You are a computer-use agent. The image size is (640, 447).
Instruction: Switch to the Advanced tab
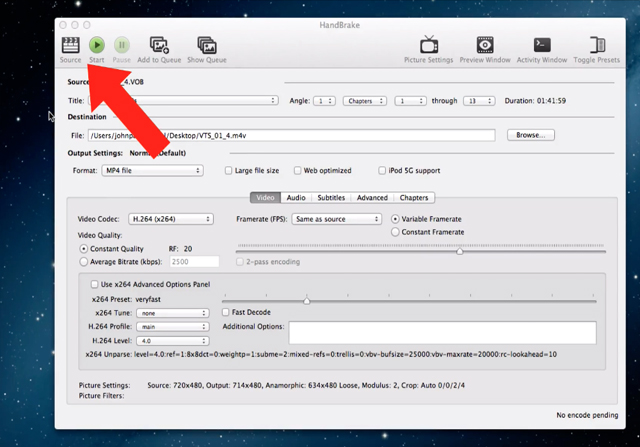372,198
